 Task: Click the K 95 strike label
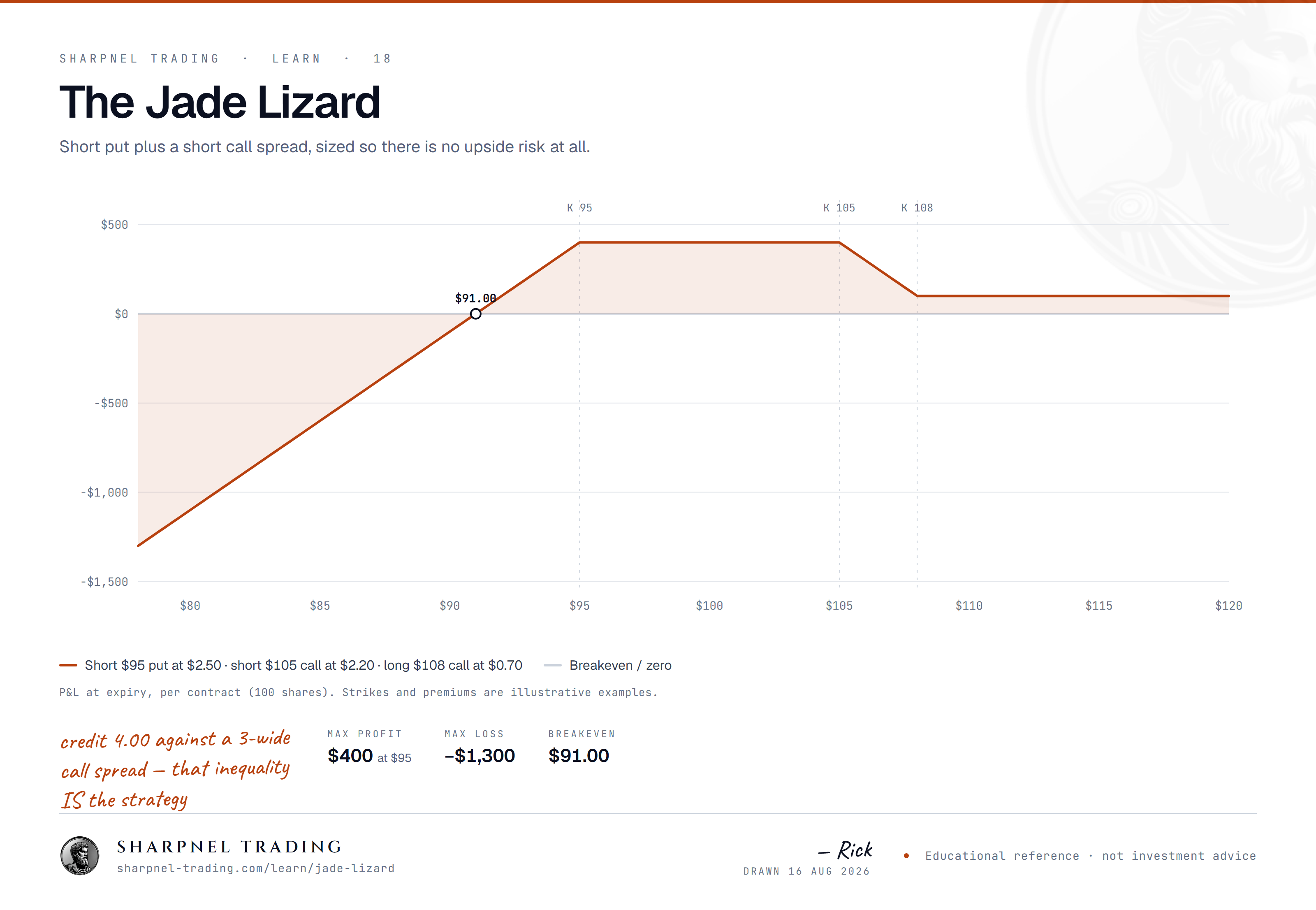(579, 208)
